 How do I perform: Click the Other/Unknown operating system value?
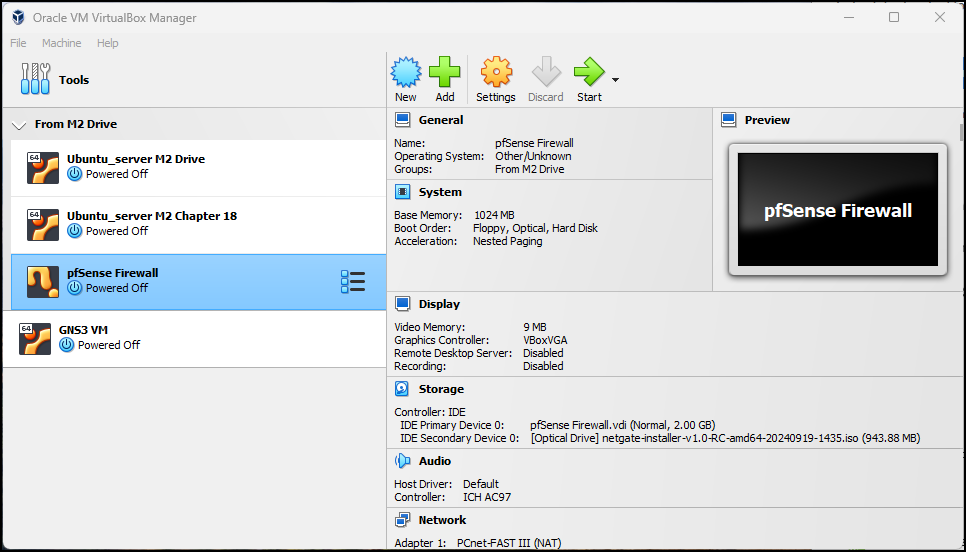pyautogui.click(x=533, y=156)
